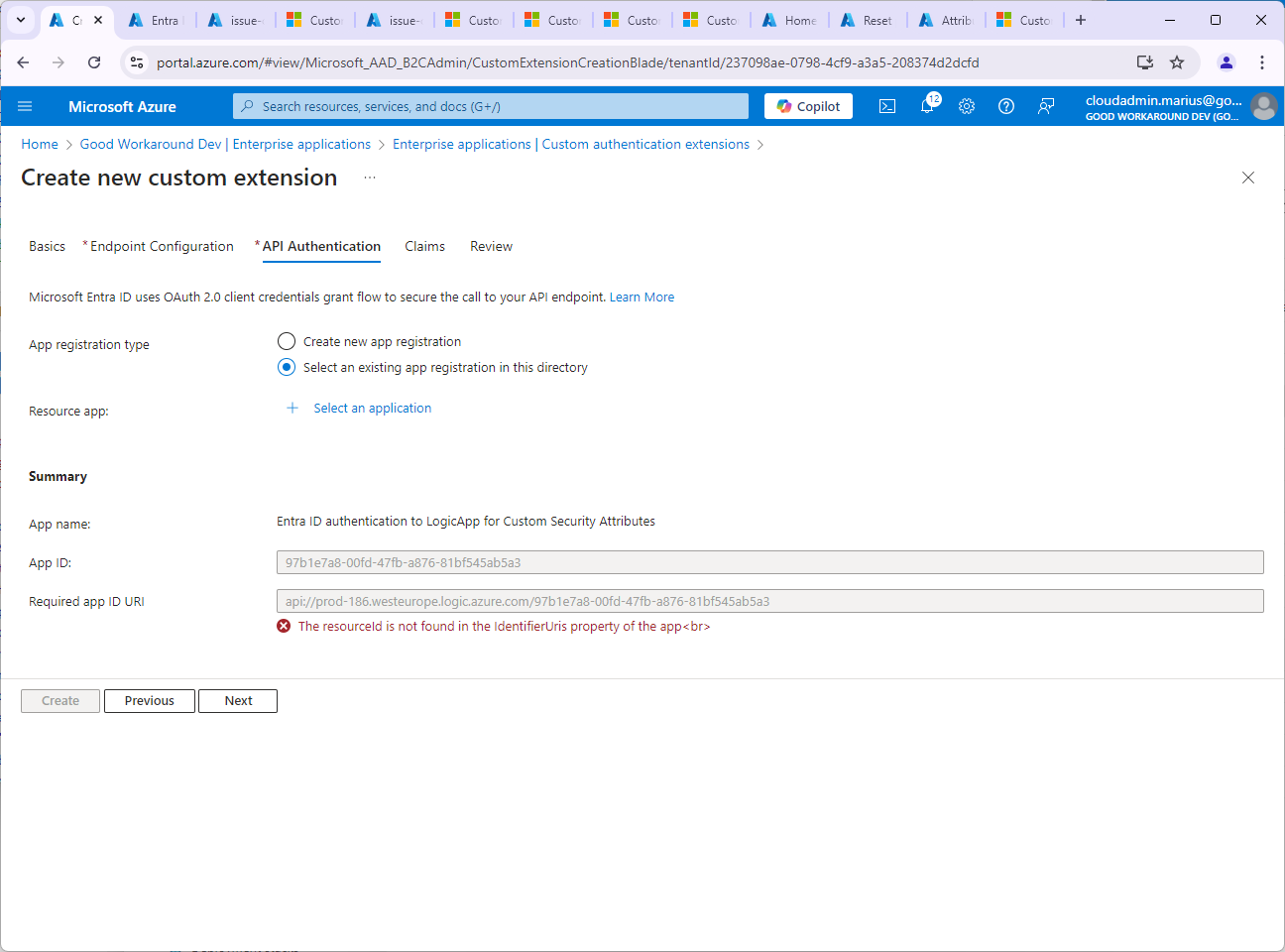The height and width of the screenshot is (952, 1285).
Task: Reload the page in the browser
Action: (x=94, y=62)
